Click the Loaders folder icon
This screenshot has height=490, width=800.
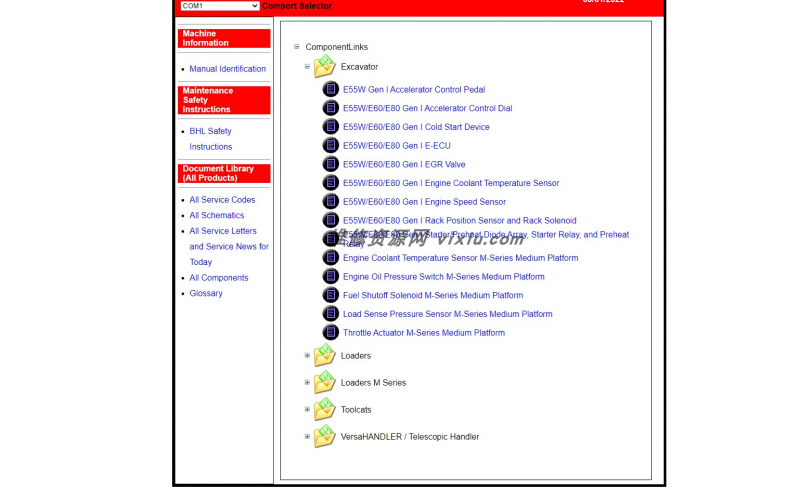click(325, 355)
